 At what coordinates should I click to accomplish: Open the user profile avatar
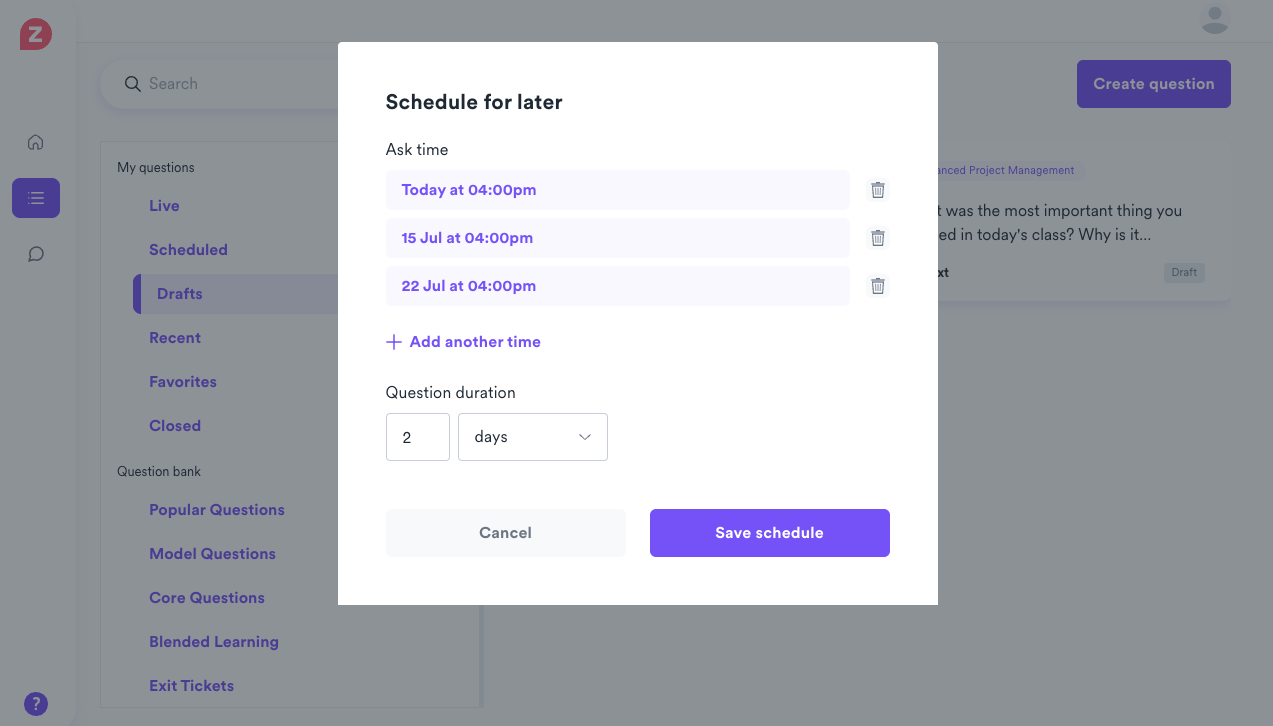(x=1214, y=19)
